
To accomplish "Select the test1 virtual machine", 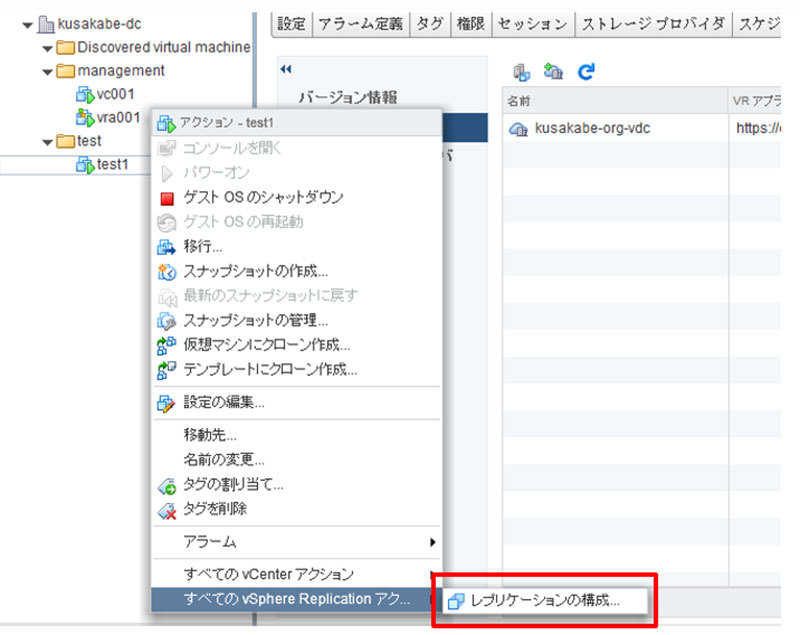I will tap(112, 165).
